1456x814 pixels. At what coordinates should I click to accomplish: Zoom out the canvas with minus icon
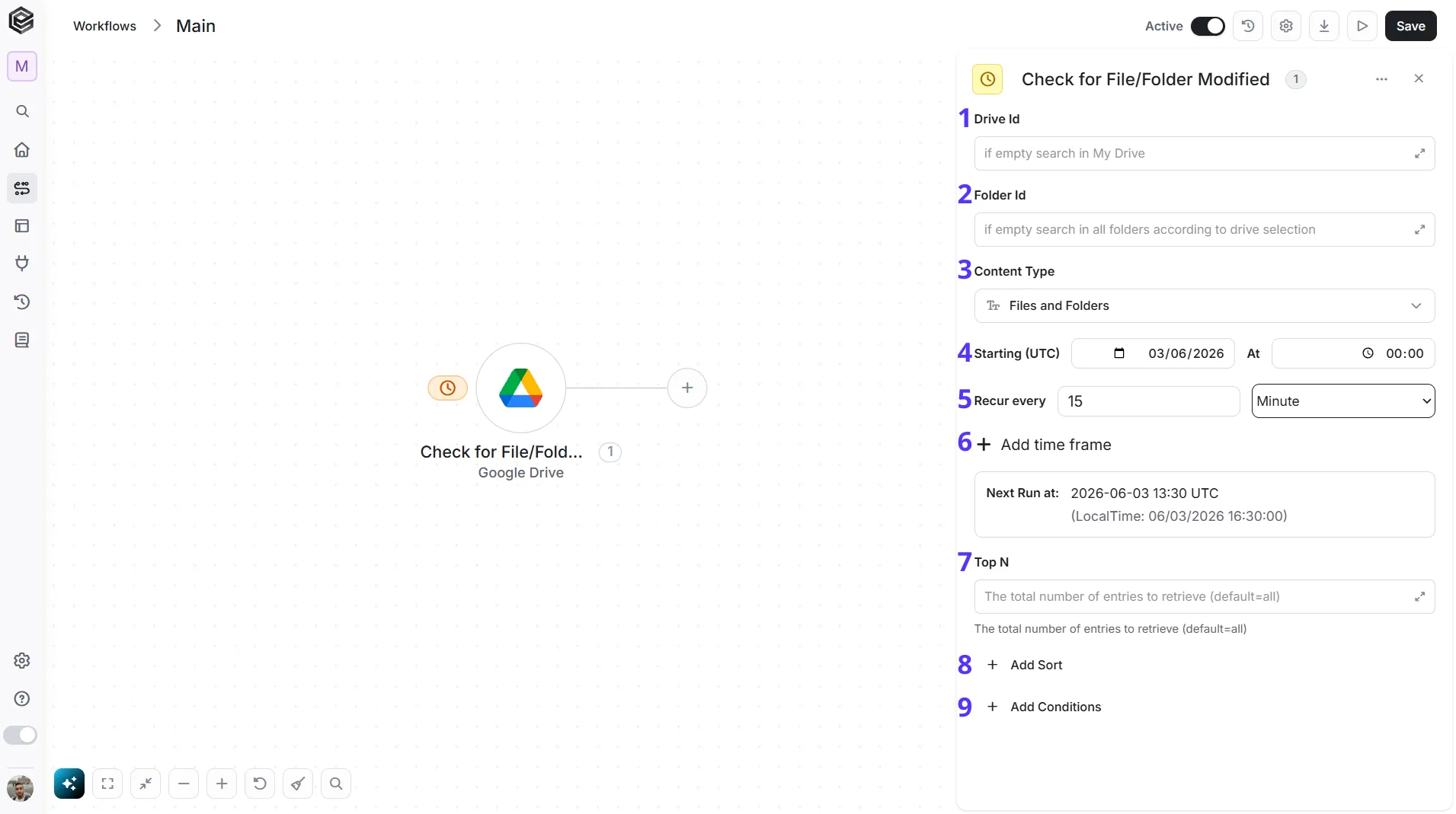(x=184, y=784)
